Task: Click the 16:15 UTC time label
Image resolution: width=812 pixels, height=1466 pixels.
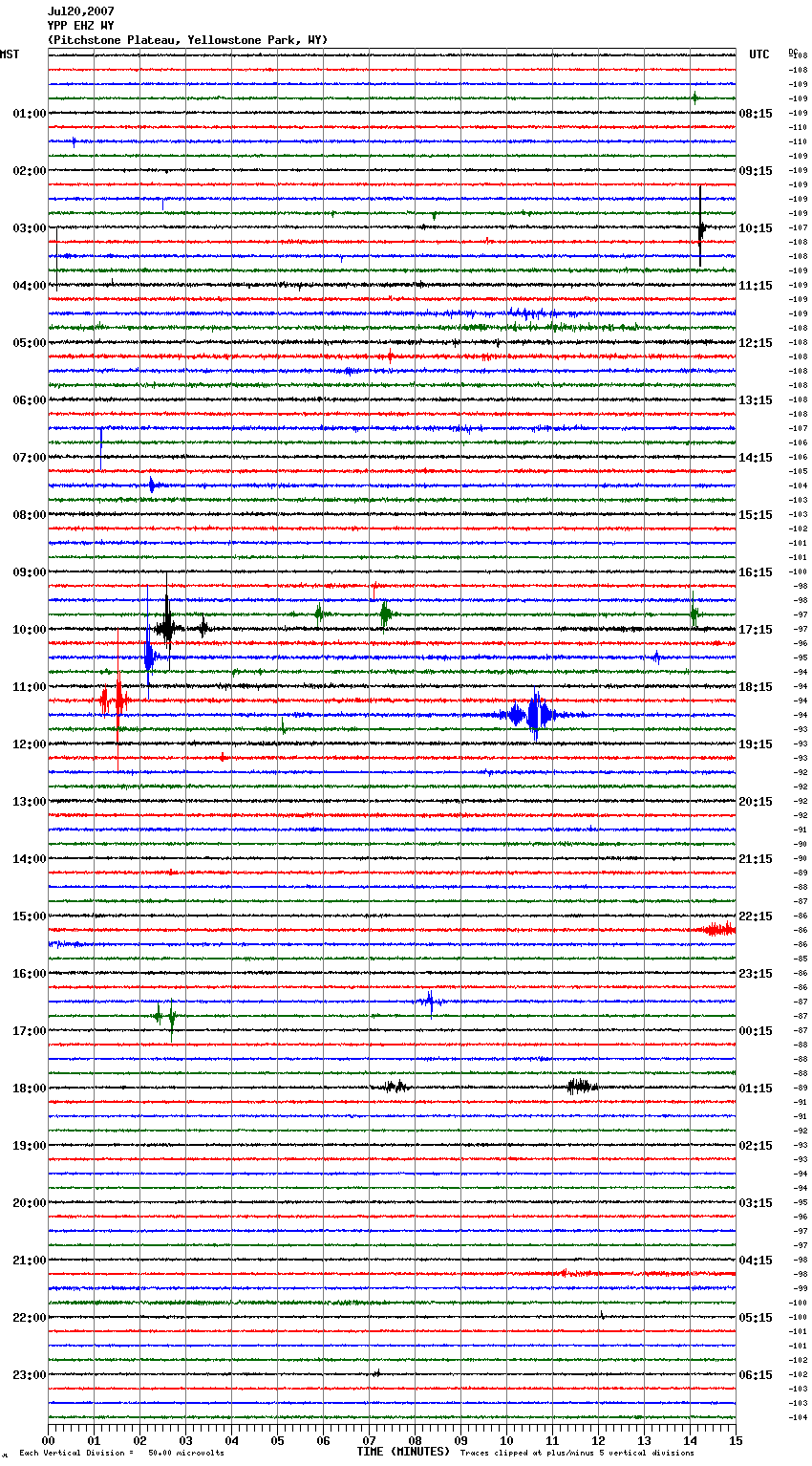Action: [756, 572]
